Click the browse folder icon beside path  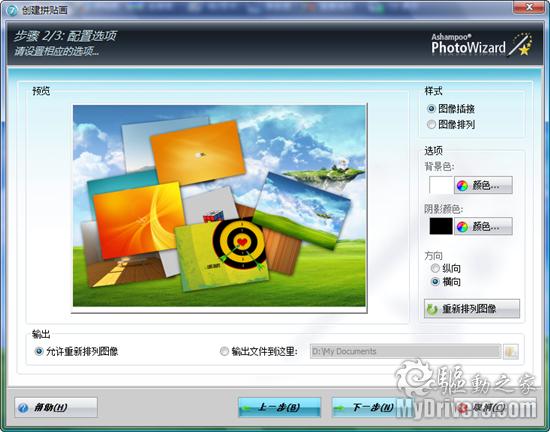(x=511, y=351)
